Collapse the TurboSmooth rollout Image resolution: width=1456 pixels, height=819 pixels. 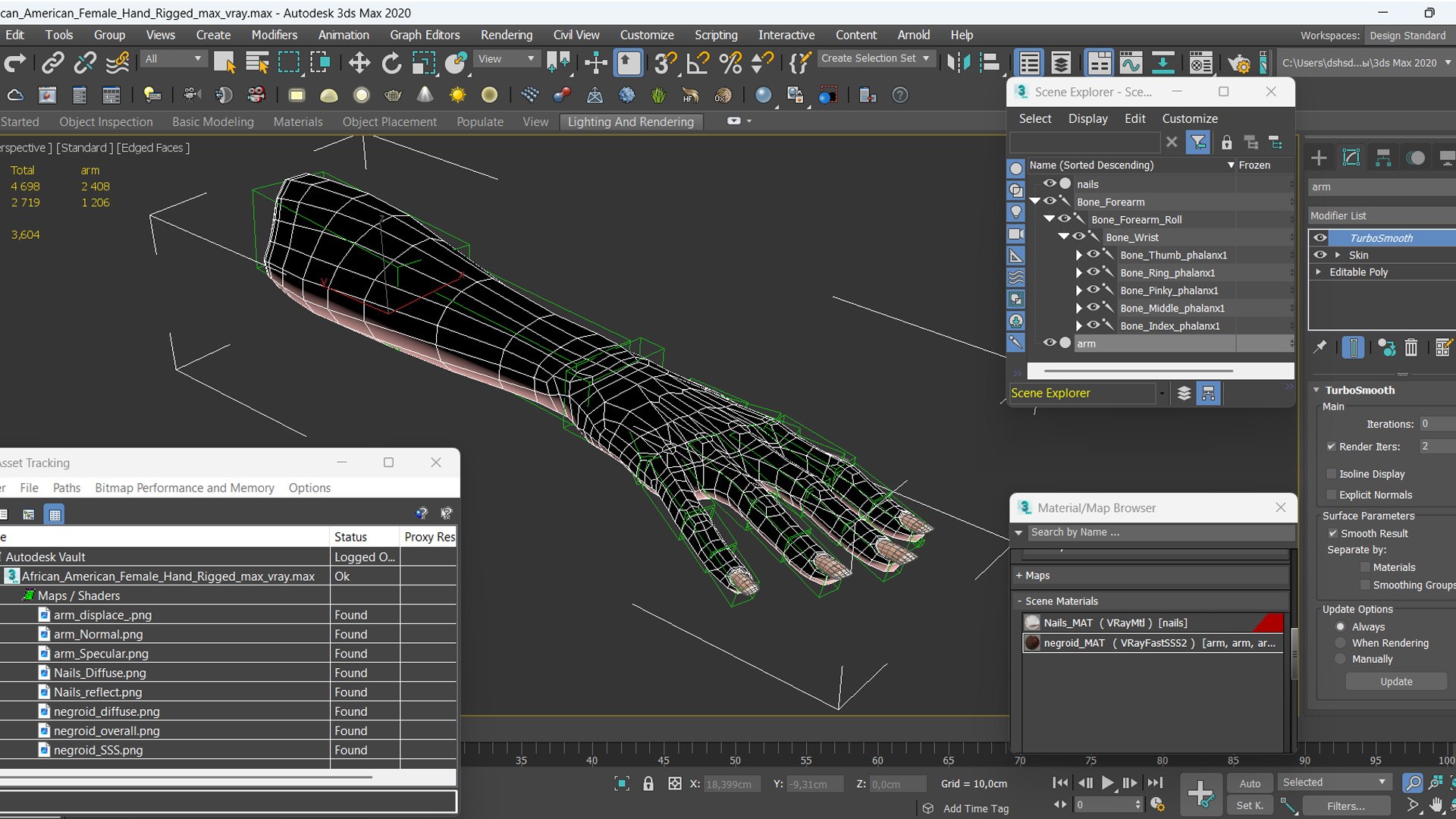pos(1316,390)
